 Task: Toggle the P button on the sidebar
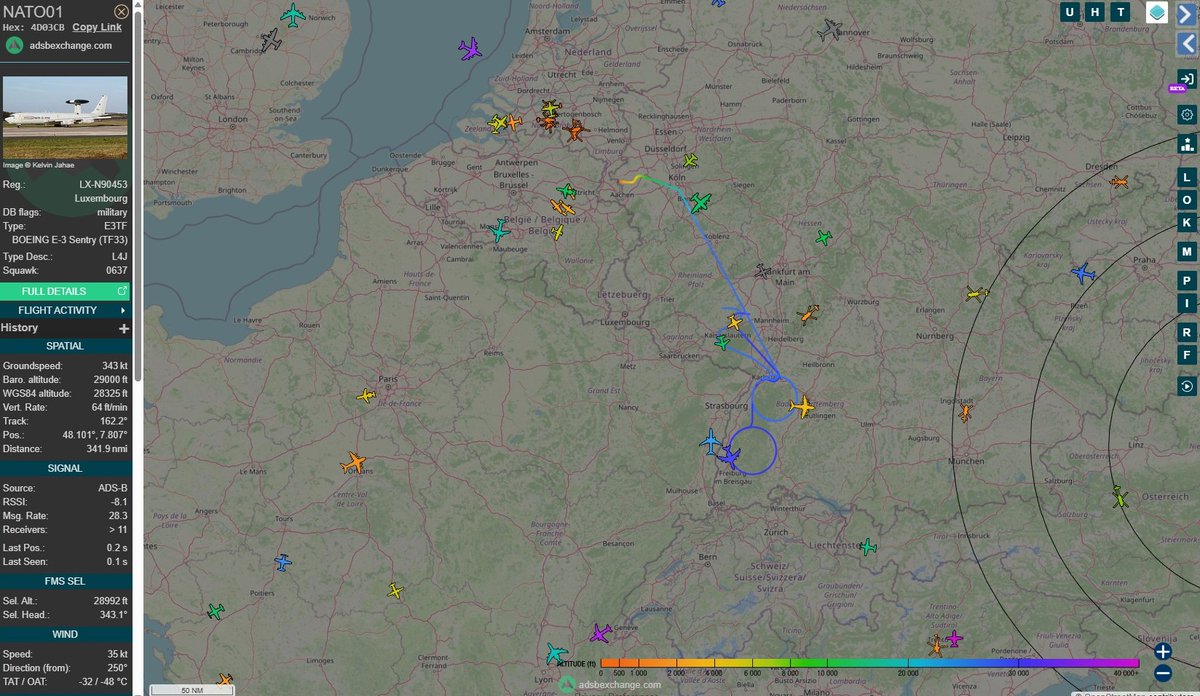(1187, 280)
